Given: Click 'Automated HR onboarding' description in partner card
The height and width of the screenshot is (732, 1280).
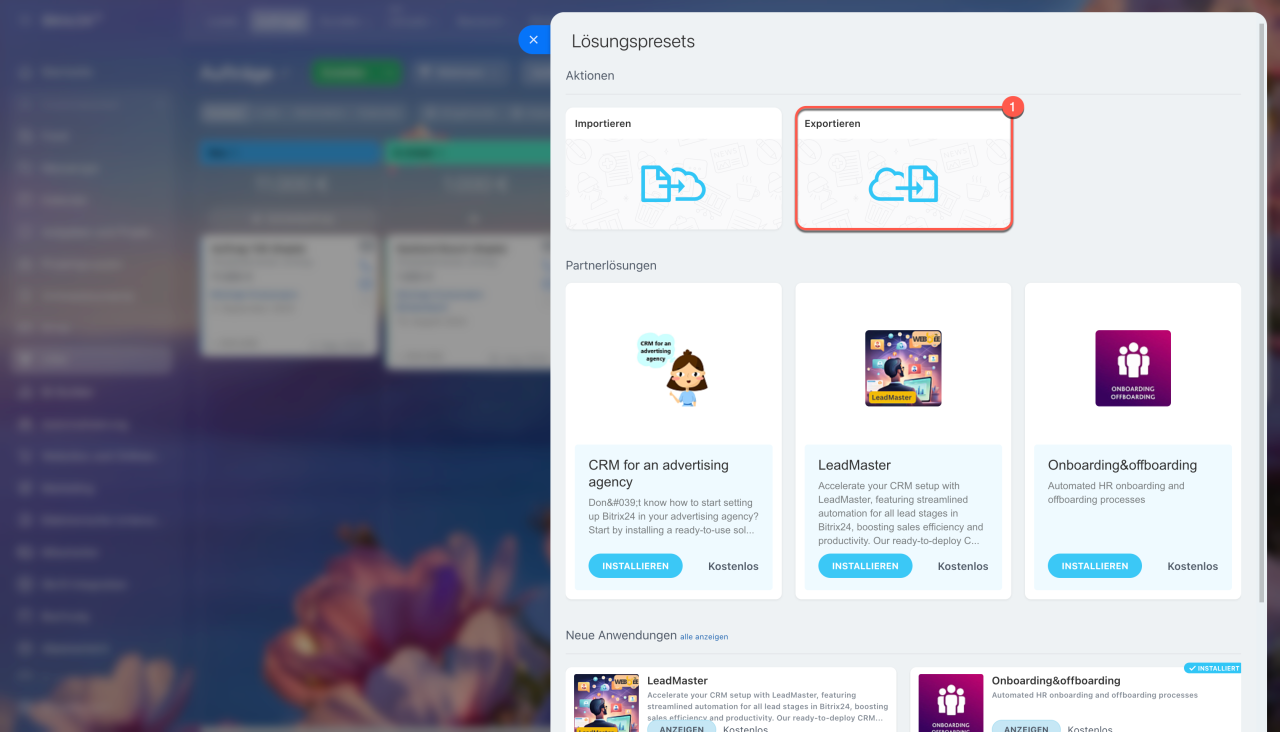Looking at the screenshot, I should click(1116, 493).
